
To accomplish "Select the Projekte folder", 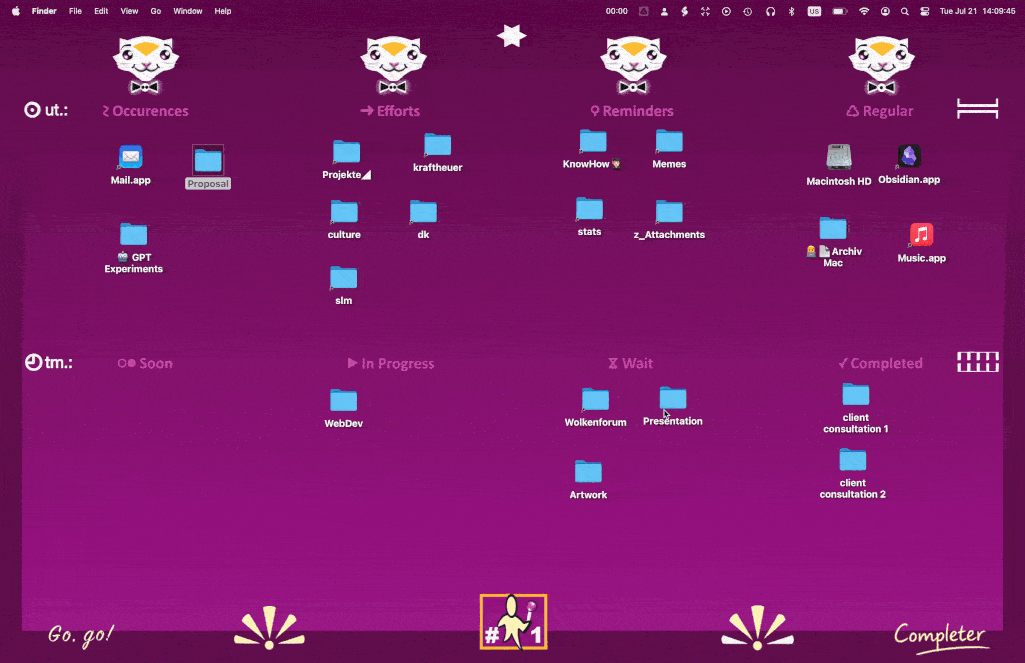I will pos(346,152).
